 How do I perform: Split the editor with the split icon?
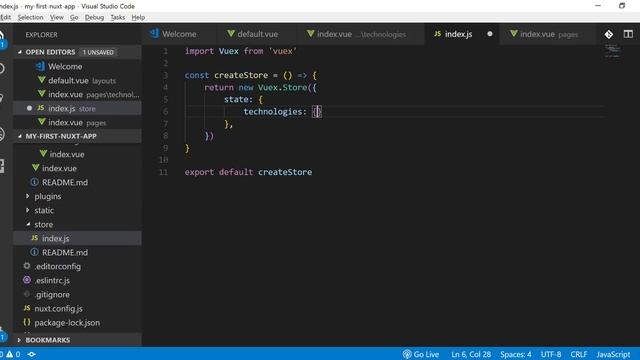628,34
